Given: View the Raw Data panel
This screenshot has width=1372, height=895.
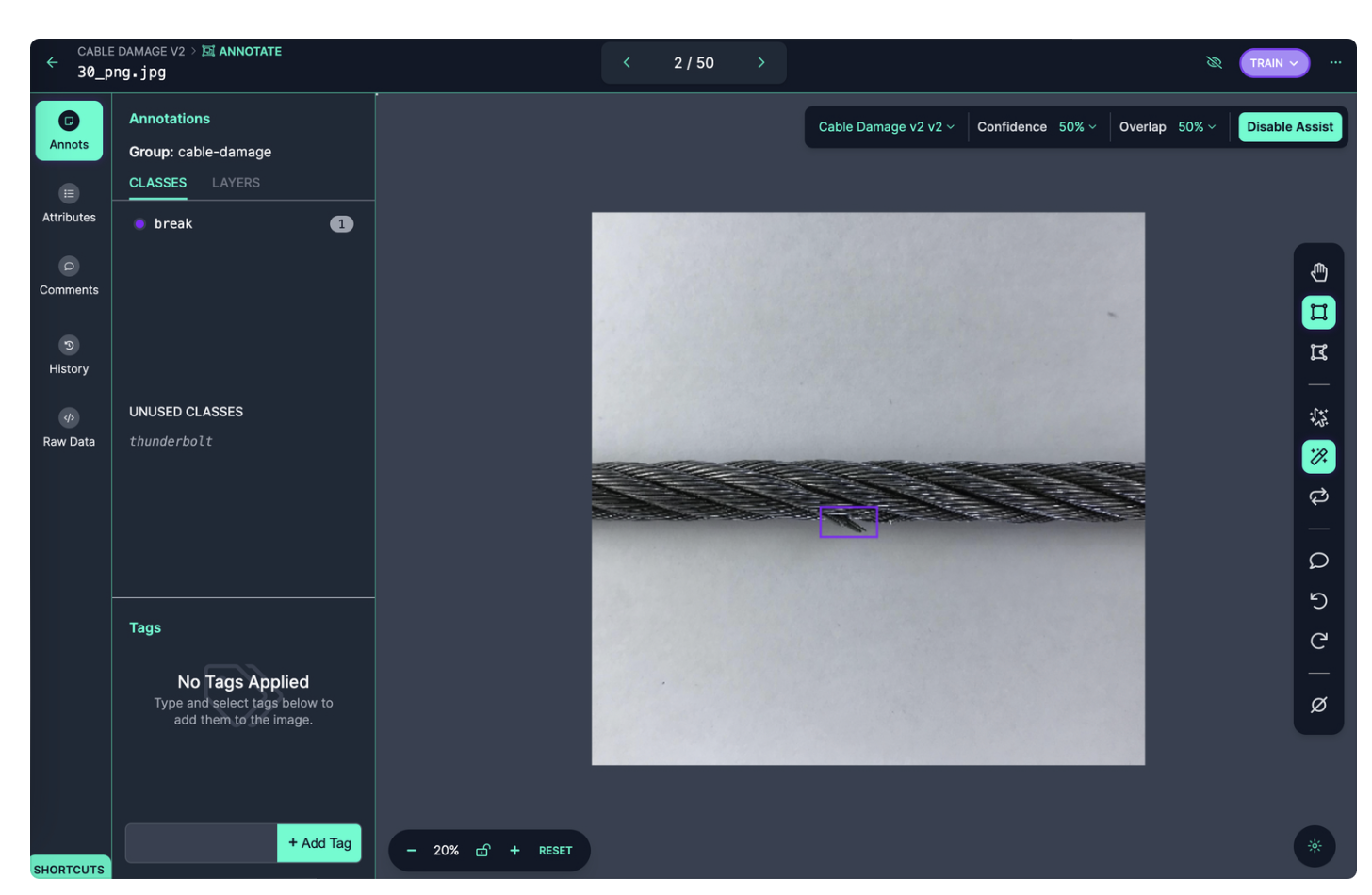Looking at the screenshot, I should [x=68, y=425].
